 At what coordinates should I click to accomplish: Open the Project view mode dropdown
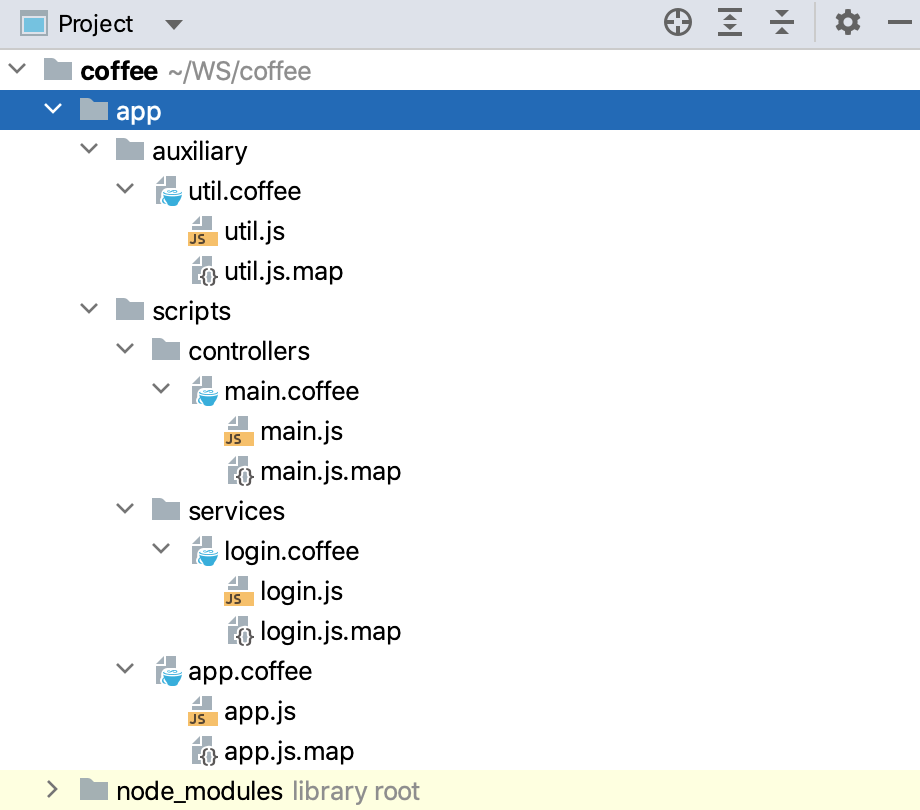pos(173,23)
